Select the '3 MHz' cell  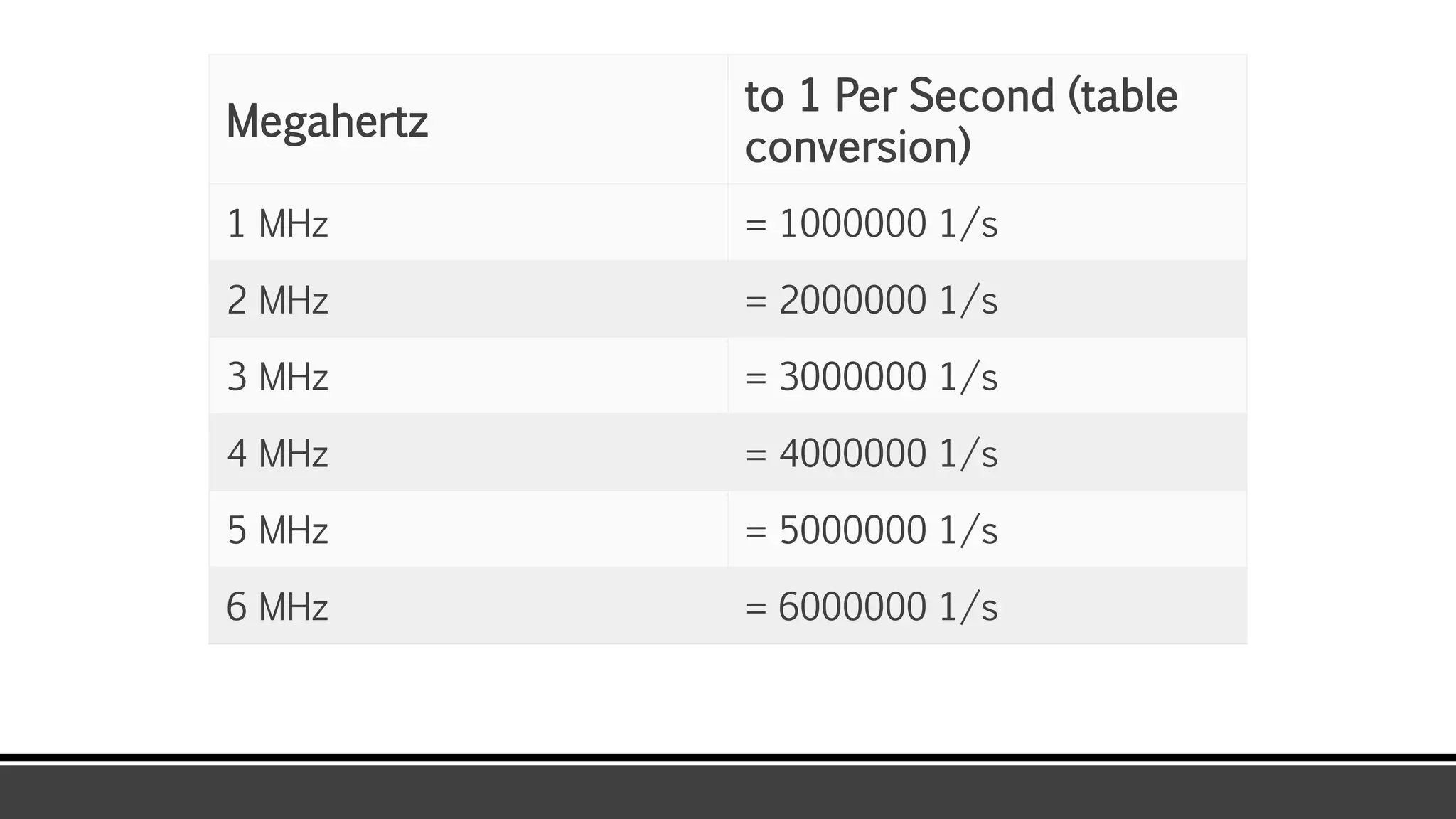tap(277, 377)
